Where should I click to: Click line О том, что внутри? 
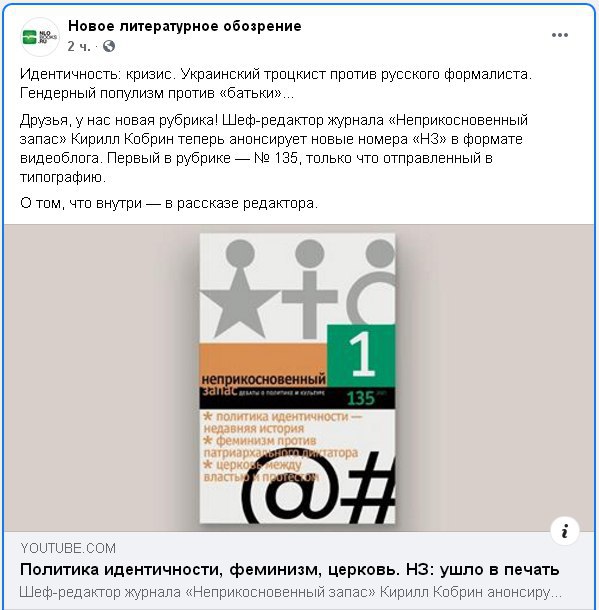pos(169,203)
